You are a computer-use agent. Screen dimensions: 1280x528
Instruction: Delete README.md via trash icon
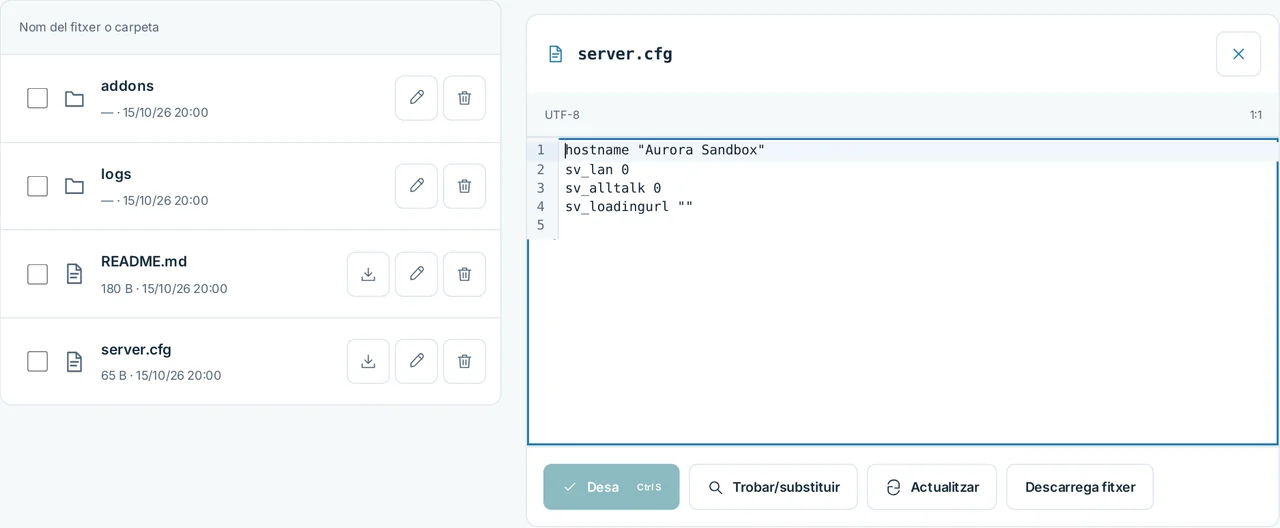click(x=464, y=274)
